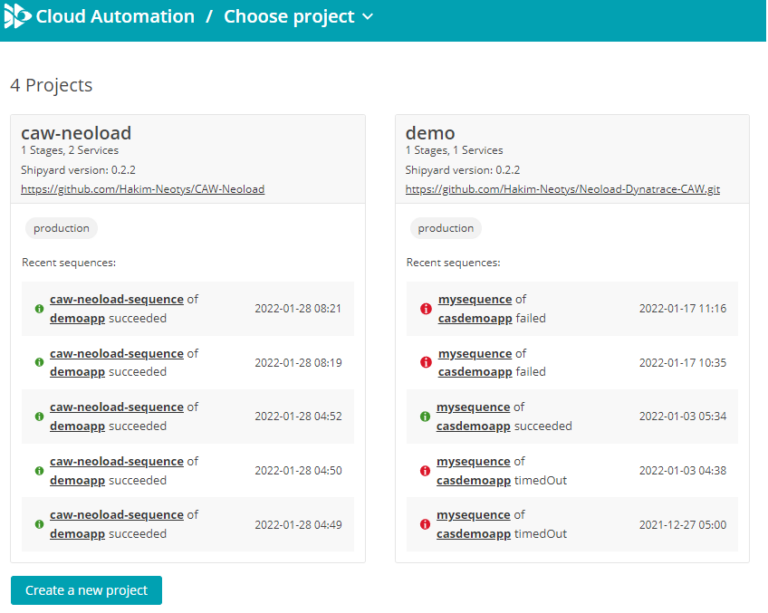768x613 pixels.
Task: Open casdemoapp link in succeeded row
Action: coord(474,426)
